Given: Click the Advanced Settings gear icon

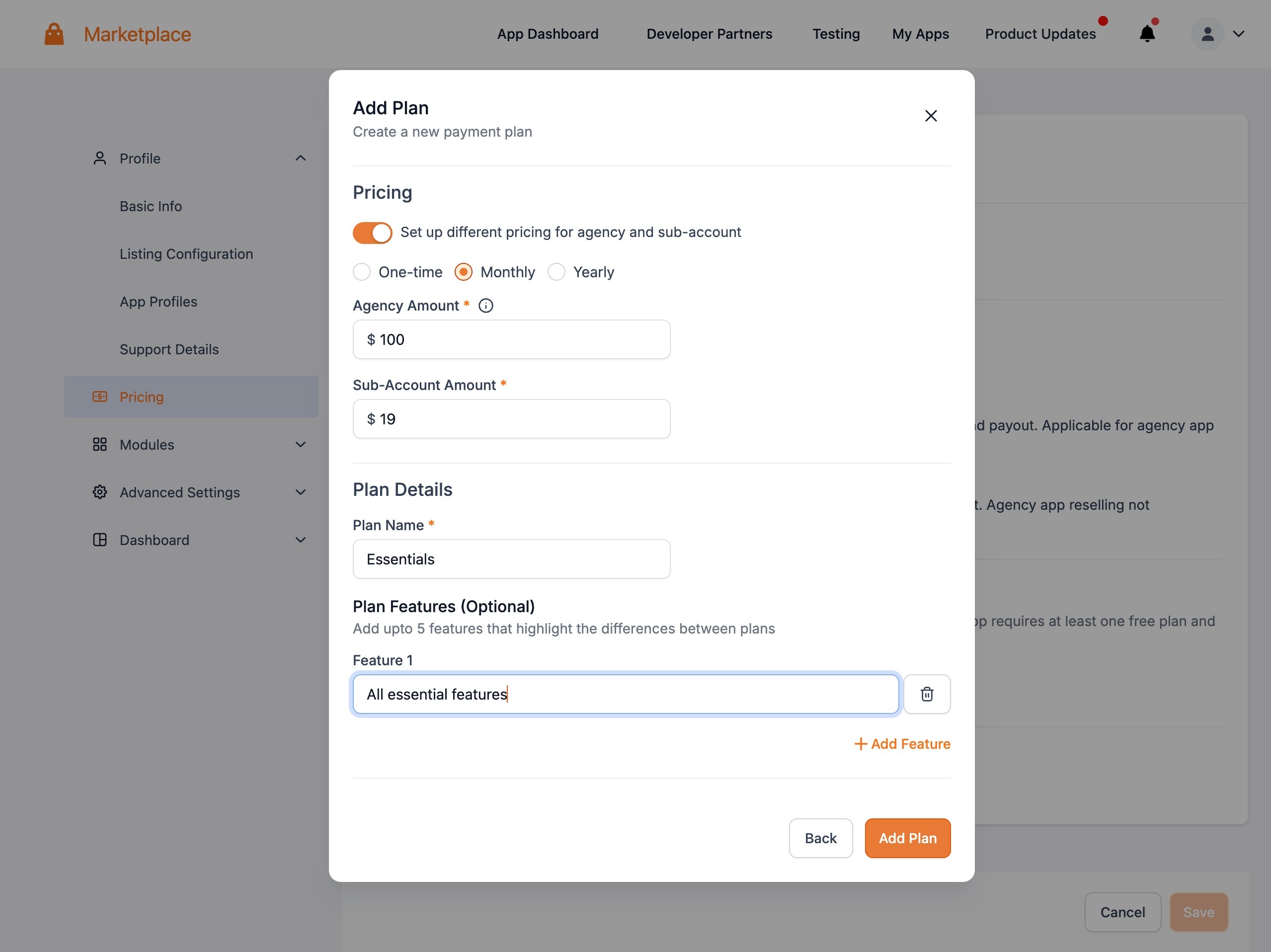Looking at the screenshot, I should (99, 492).
